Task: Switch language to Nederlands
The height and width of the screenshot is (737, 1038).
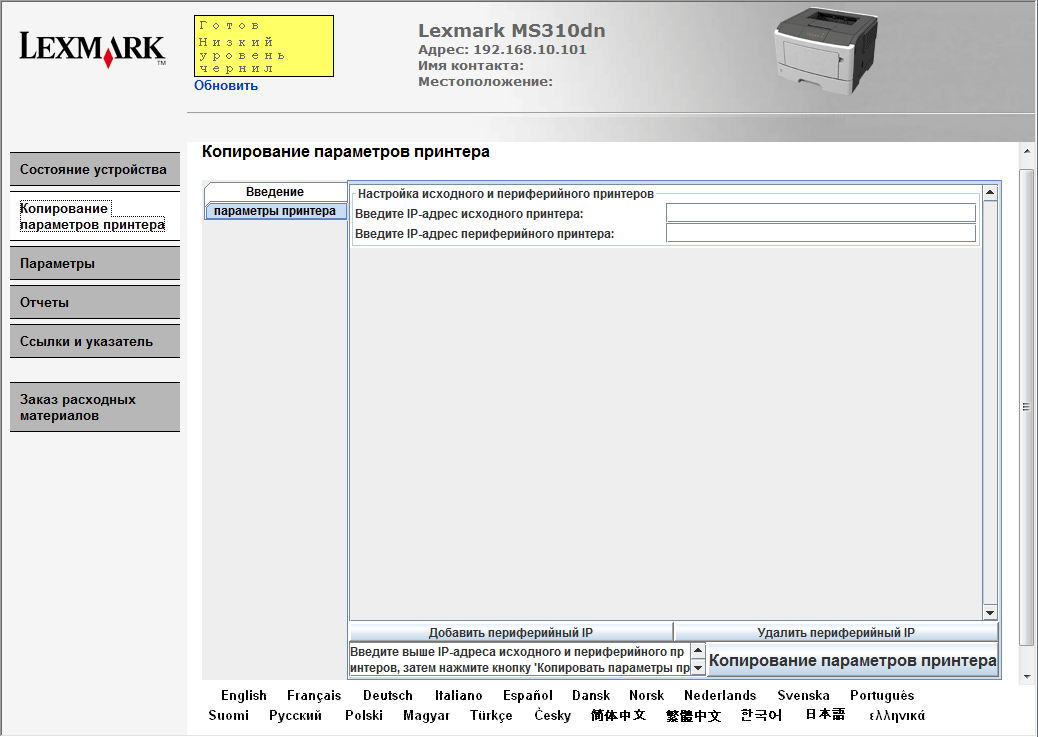Action: 720,695
